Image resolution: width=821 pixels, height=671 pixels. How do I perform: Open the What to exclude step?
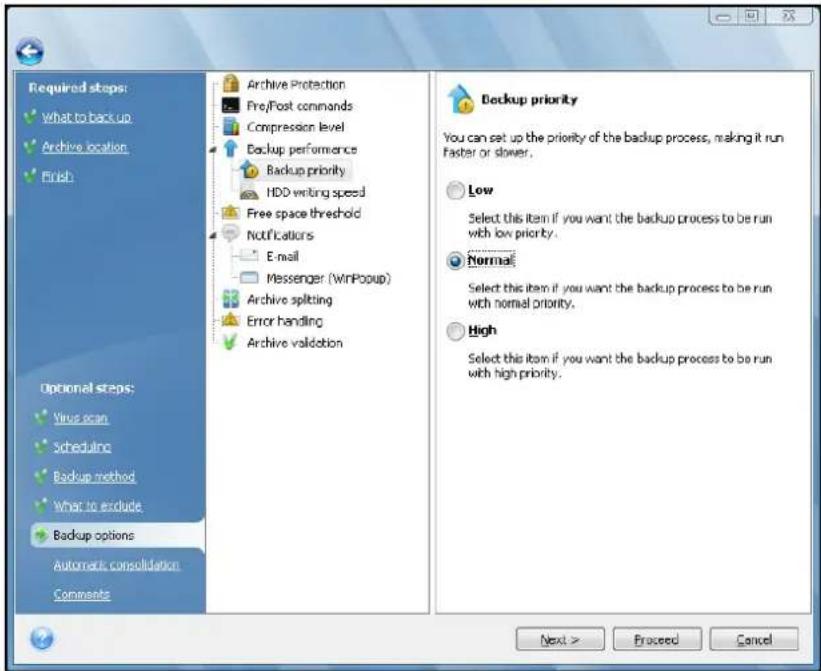pyautogui.click(x=97, y=506)
